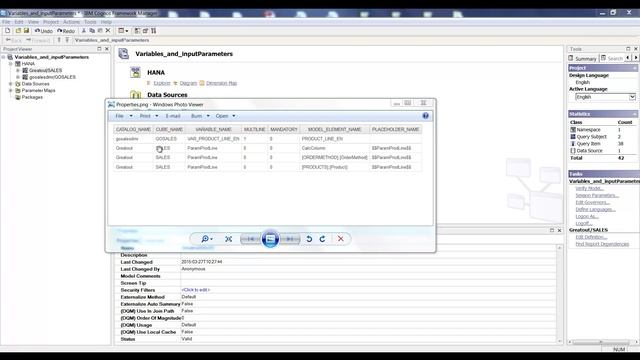The height and width of the screenshot is (360, 640).
Task: Click the New project toolbar icon
Action: (x=7, y=31)
